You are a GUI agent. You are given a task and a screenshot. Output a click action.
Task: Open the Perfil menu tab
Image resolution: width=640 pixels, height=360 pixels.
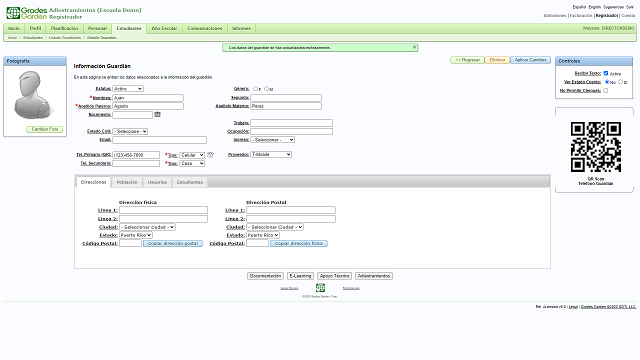point(36,28)
